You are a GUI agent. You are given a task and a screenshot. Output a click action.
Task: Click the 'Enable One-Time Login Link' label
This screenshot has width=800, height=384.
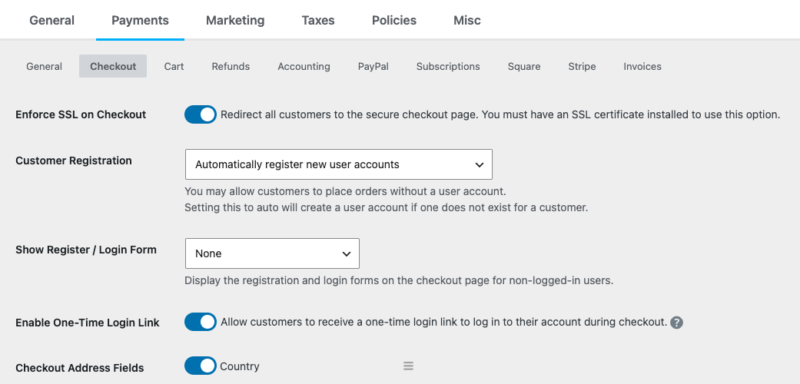87,323
